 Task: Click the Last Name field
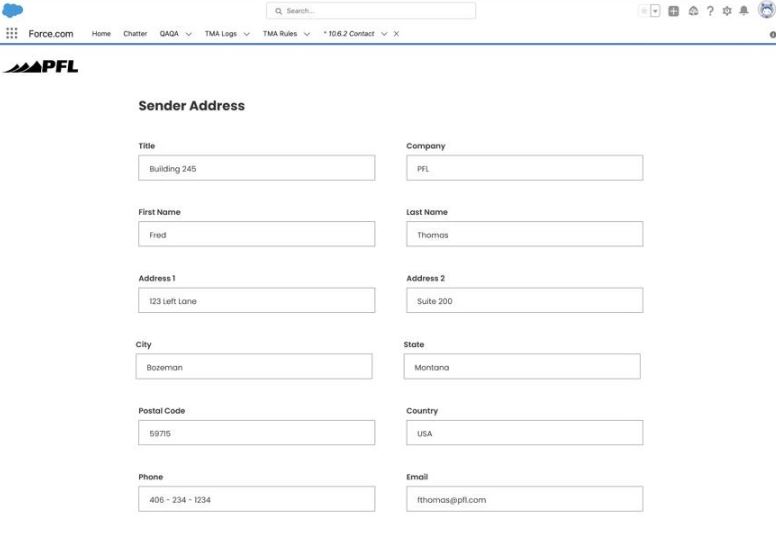pyautogui.click(x=525, y=234)
